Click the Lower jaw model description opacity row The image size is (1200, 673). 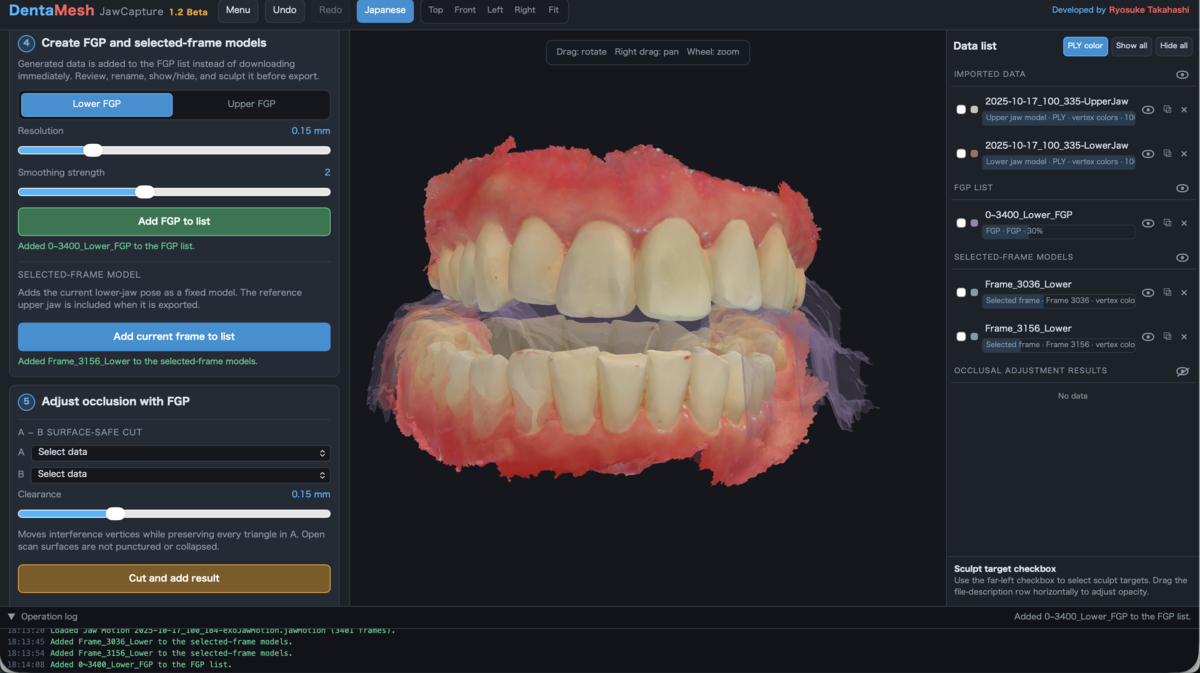pos(1058,162)
